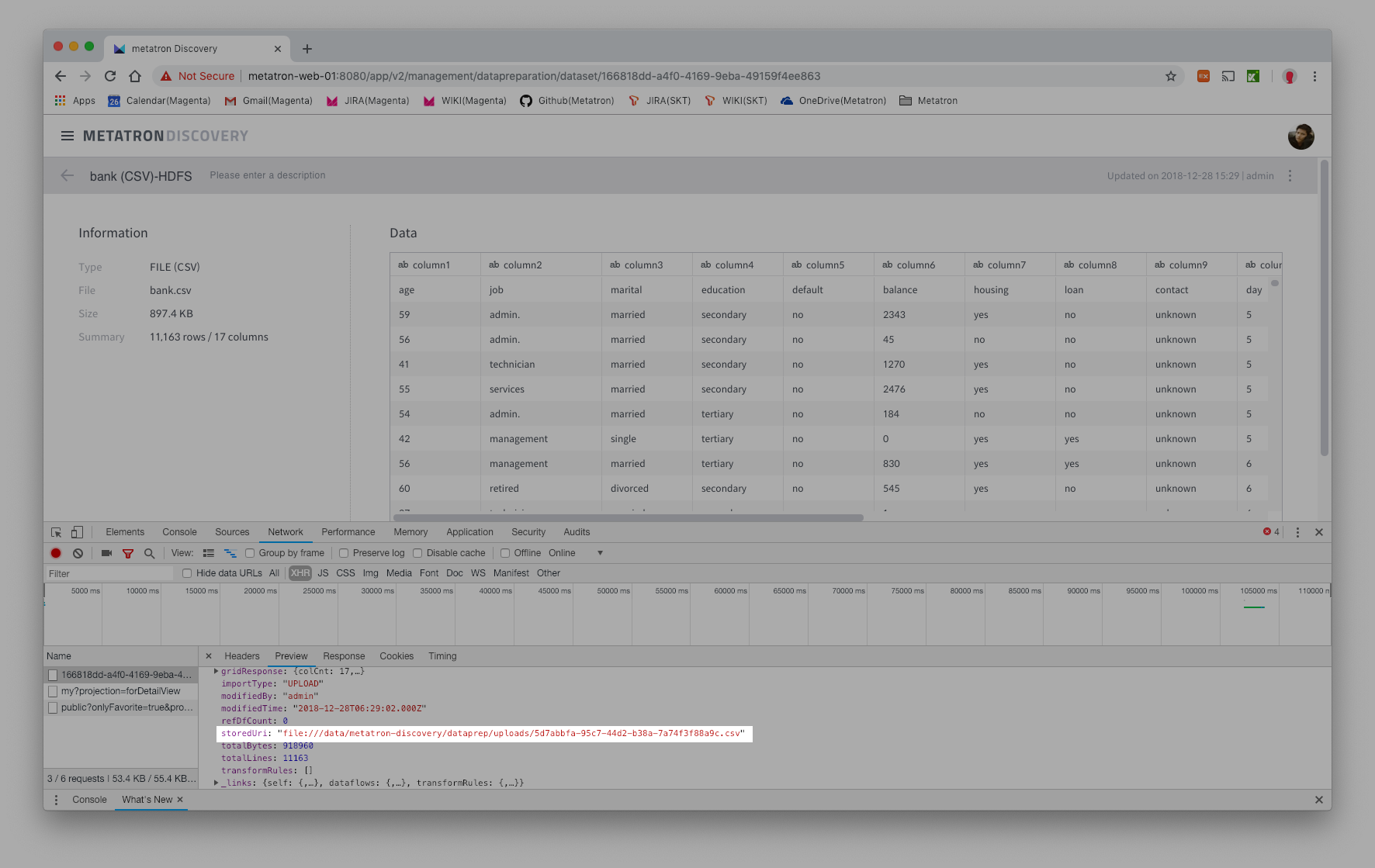
Task: Click the browser back arrow
Action: click(x=61, y=76)
